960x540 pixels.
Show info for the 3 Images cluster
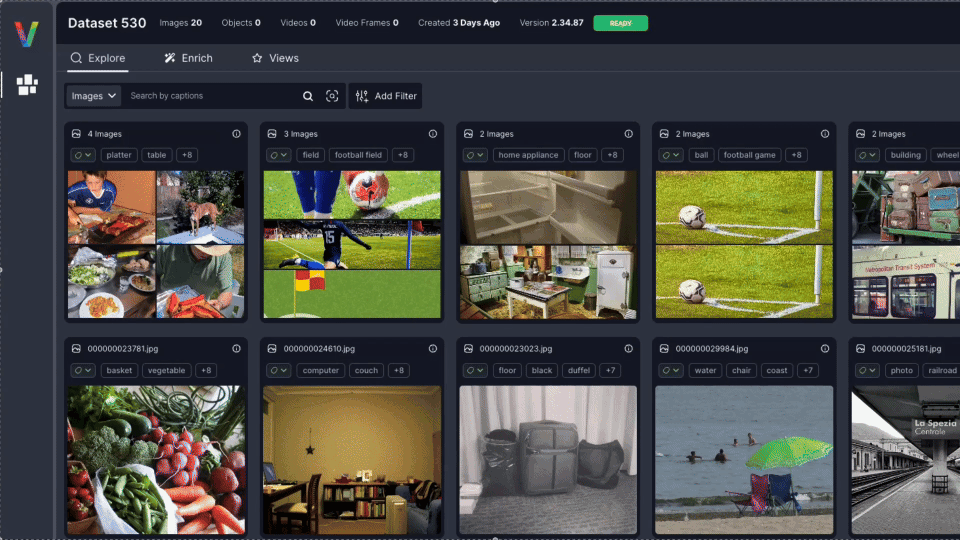tap(433, 133)
